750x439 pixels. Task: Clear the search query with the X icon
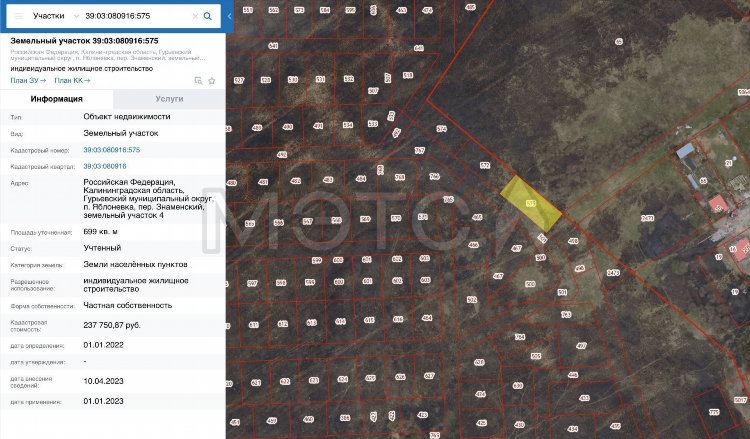coord(195,16)
